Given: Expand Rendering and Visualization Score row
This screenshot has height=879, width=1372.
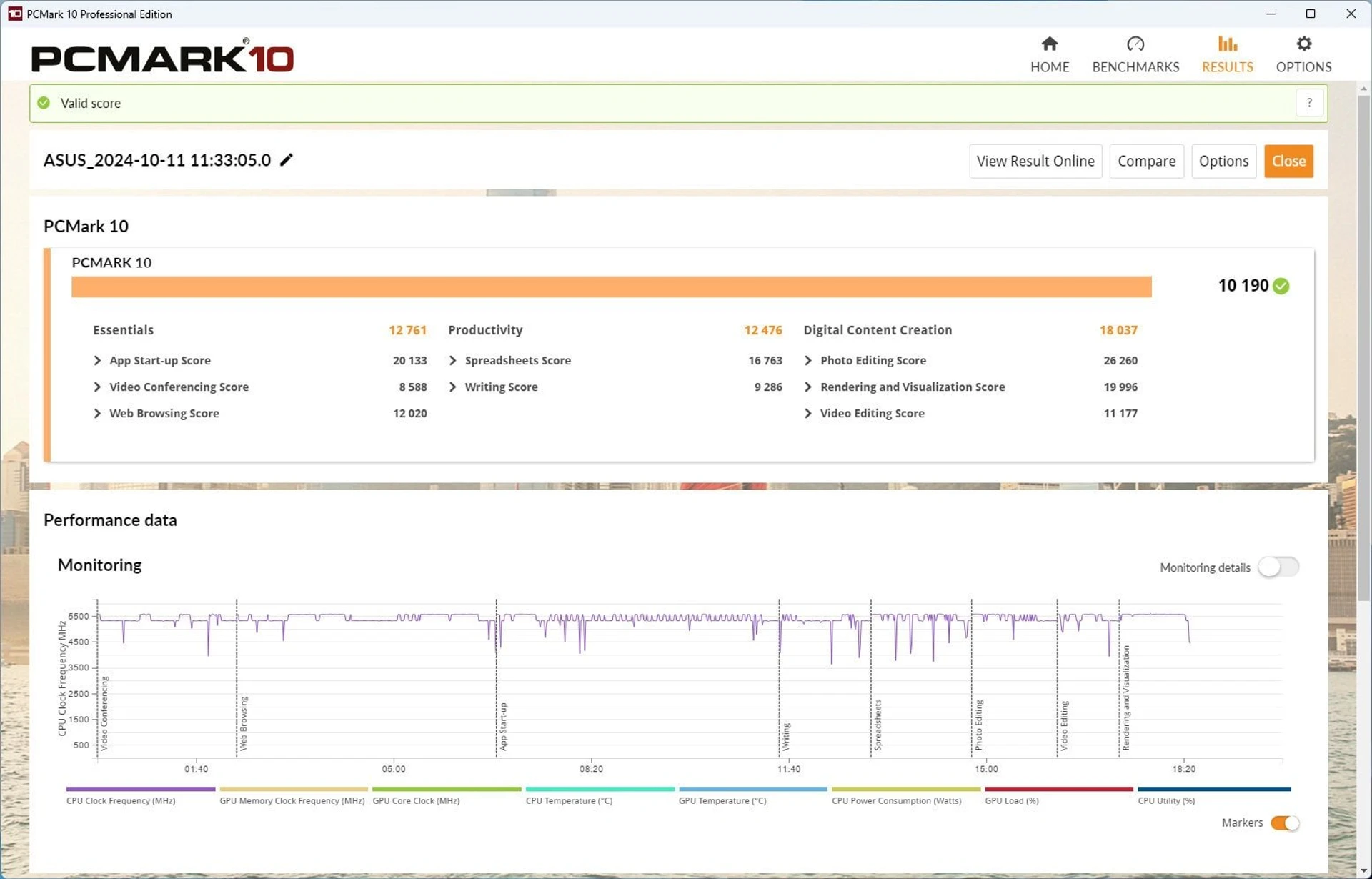Looking at the screenshot, I should click(x=808, y=387).
